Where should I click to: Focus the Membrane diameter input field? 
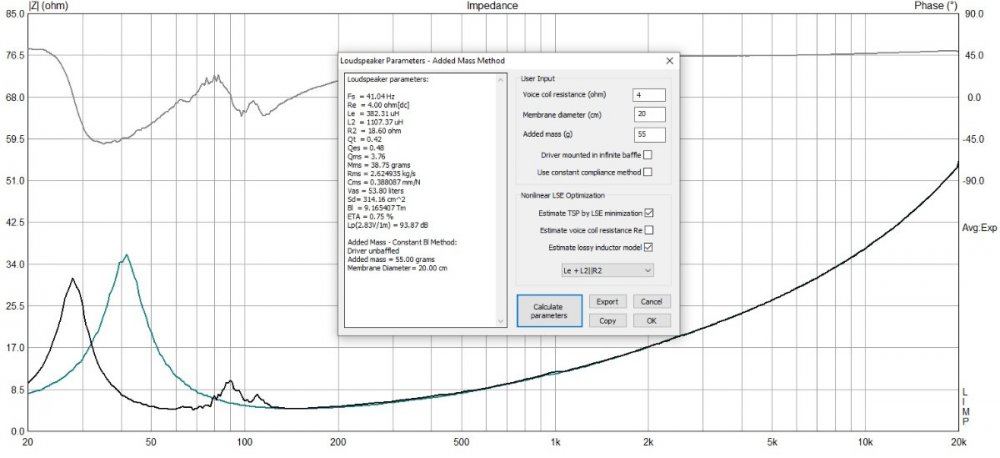coord(648,114)
